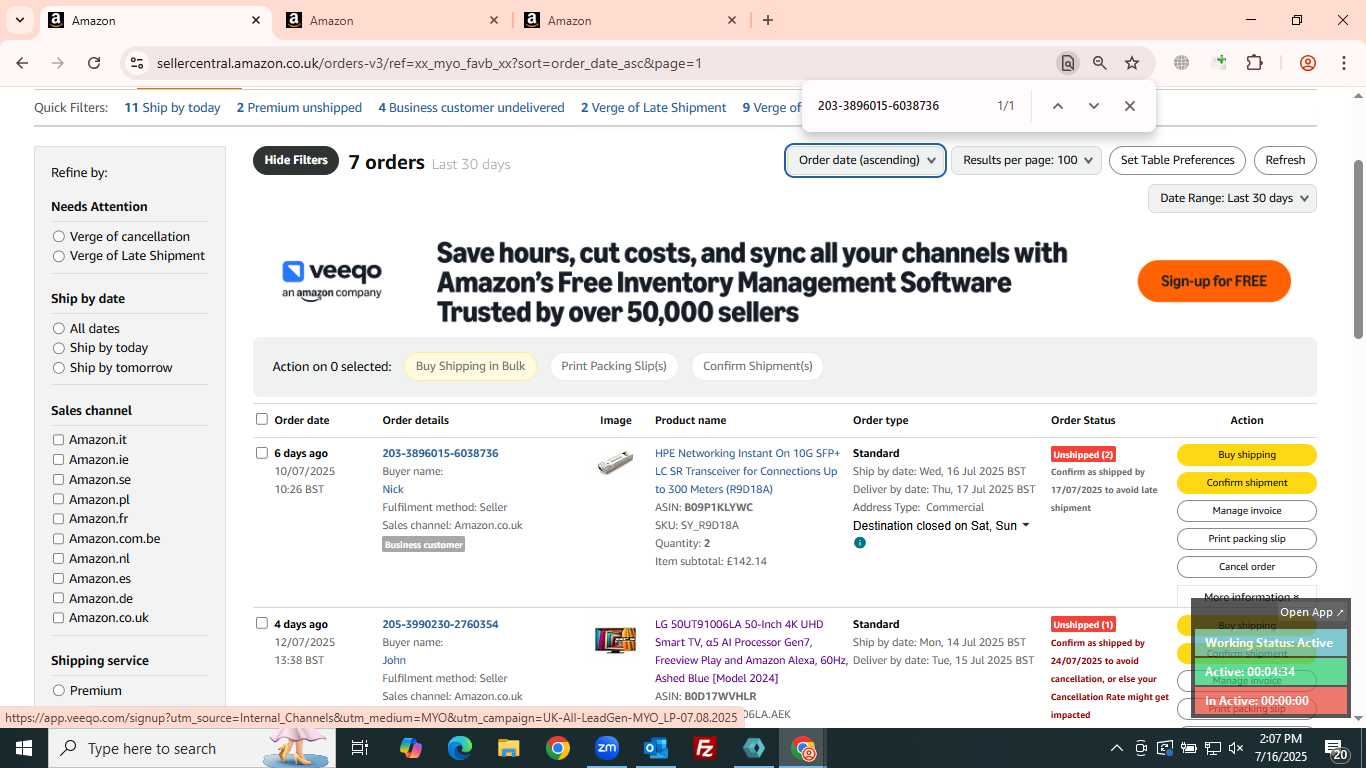1366x768 pixels.
Task: Expand Destination closed on Sat, Sun details
Action: point(941,526)
